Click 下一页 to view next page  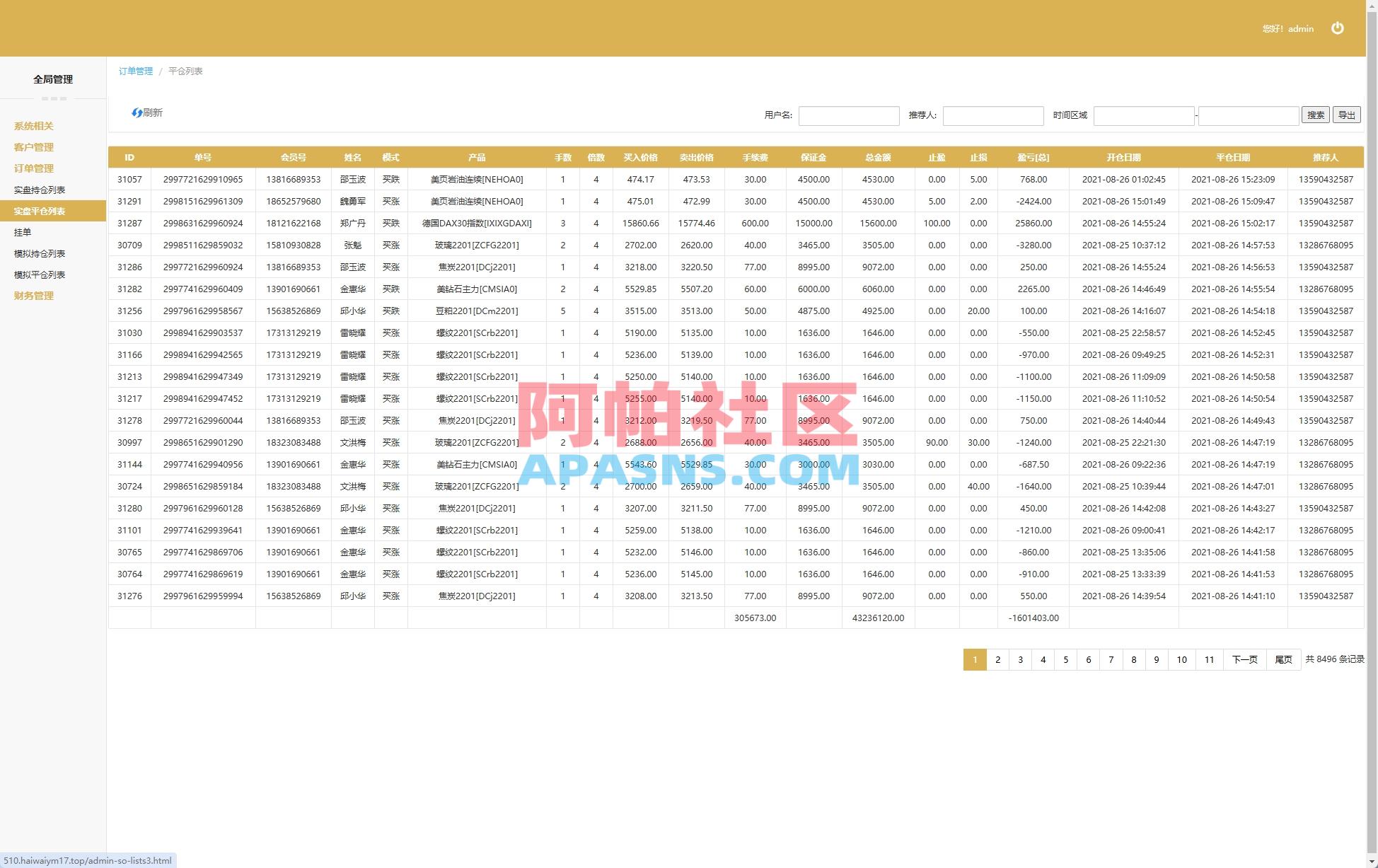pyautogui.click(x=1244, y=659)
